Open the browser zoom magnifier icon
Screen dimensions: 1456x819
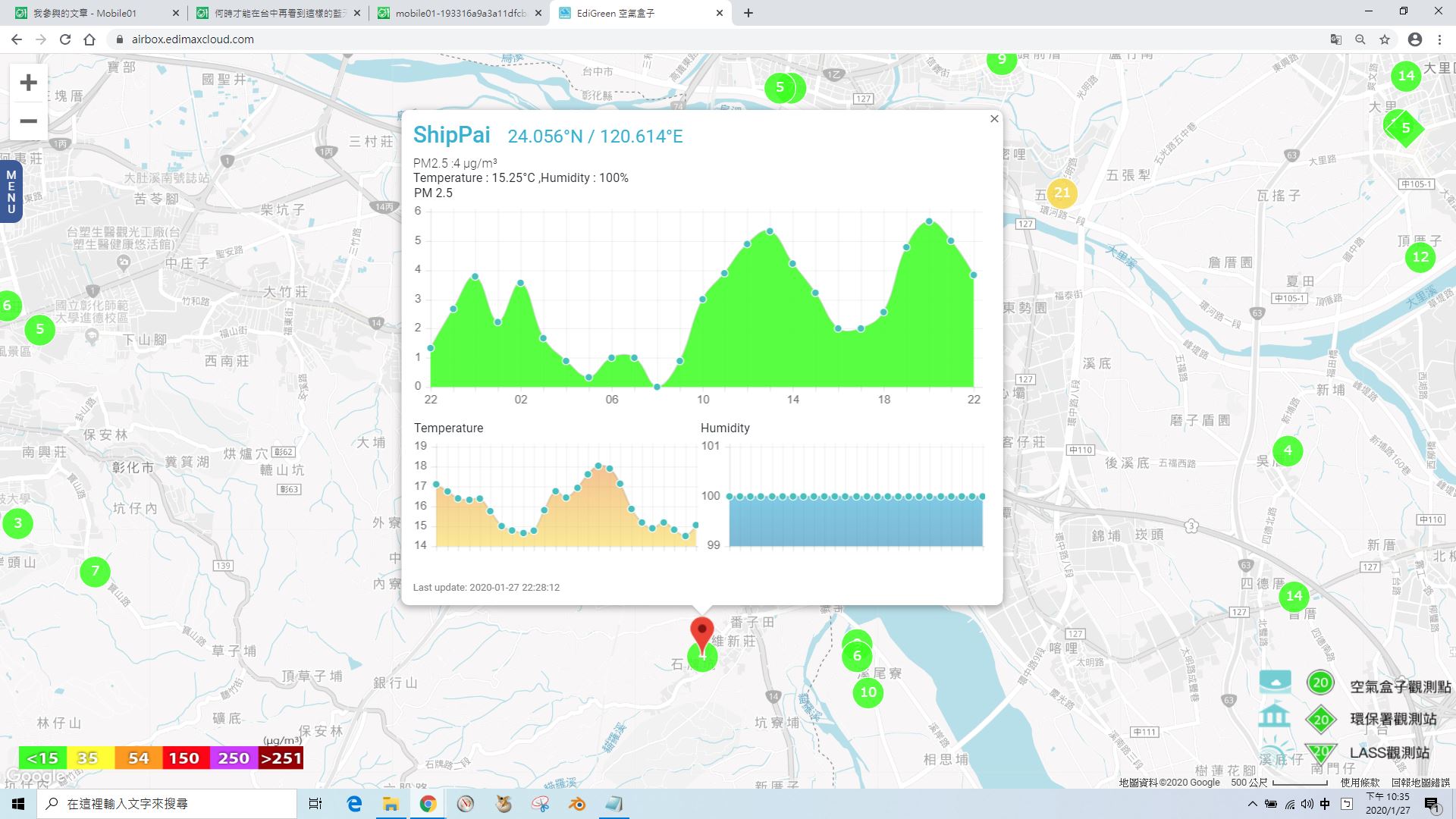1360,39
